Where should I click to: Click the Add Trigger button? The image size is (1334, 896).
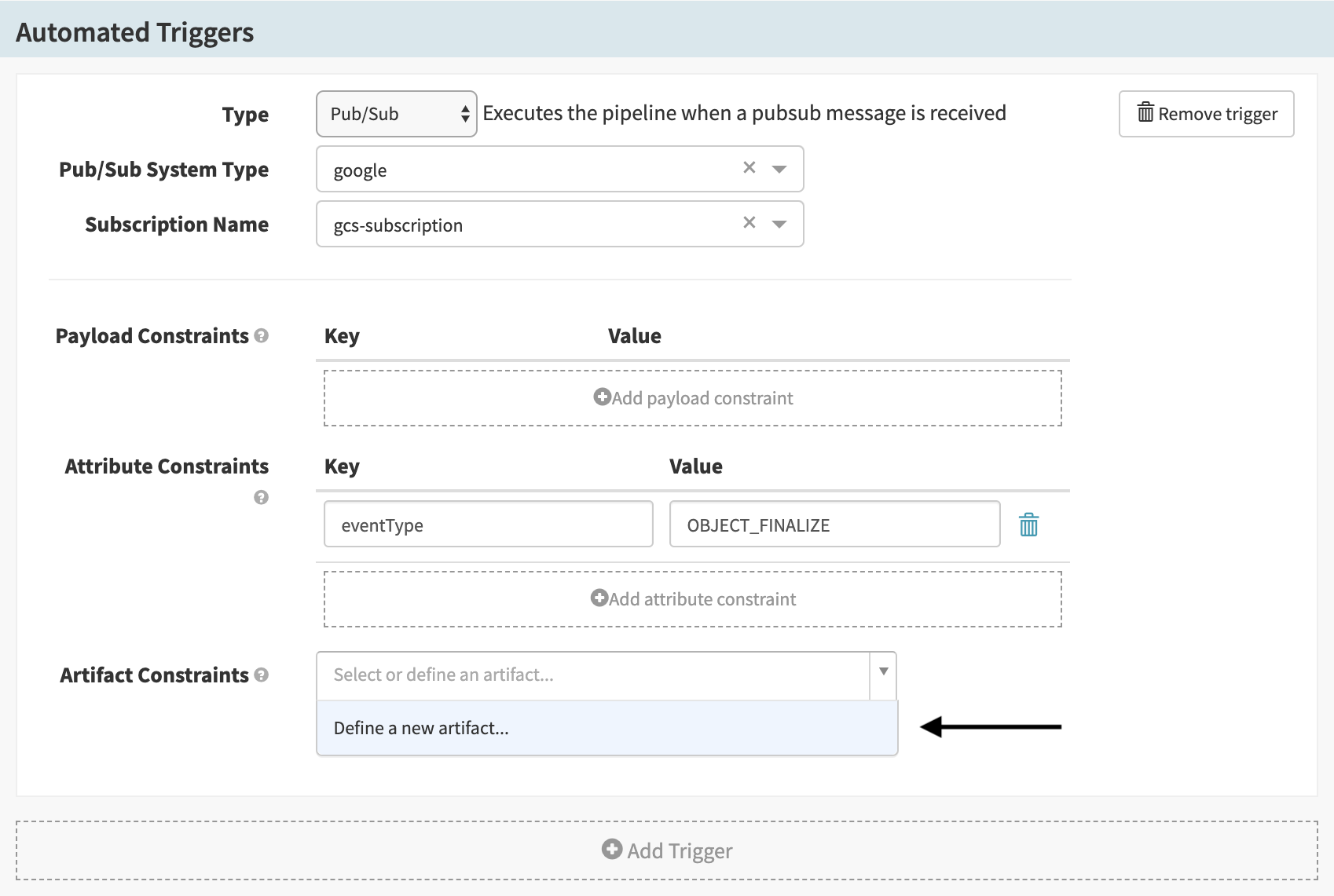coord(666,850)
